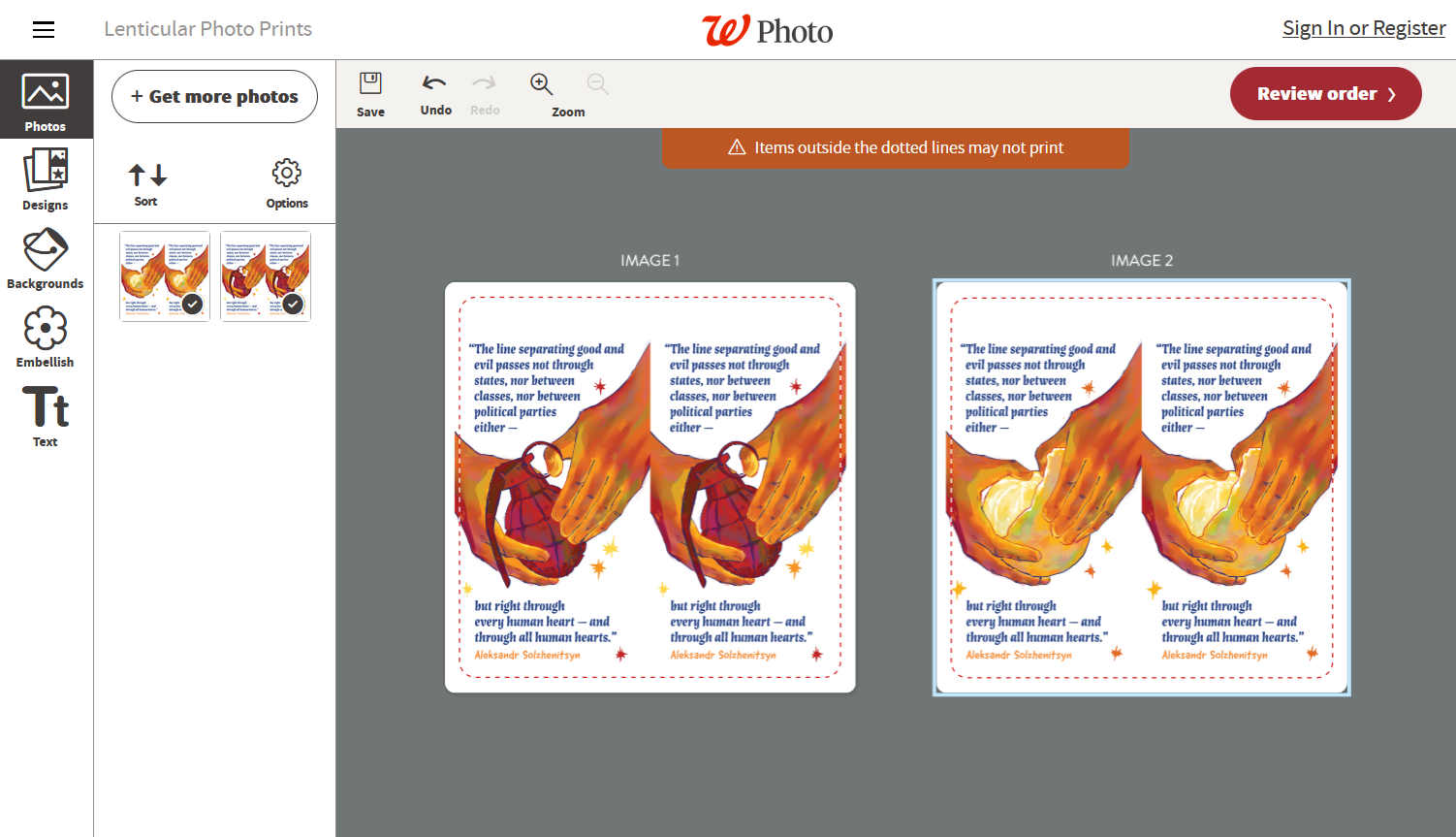Click the Lenticular Photo Prints title
Screen dimensions: 1456x837
(208, 29)
